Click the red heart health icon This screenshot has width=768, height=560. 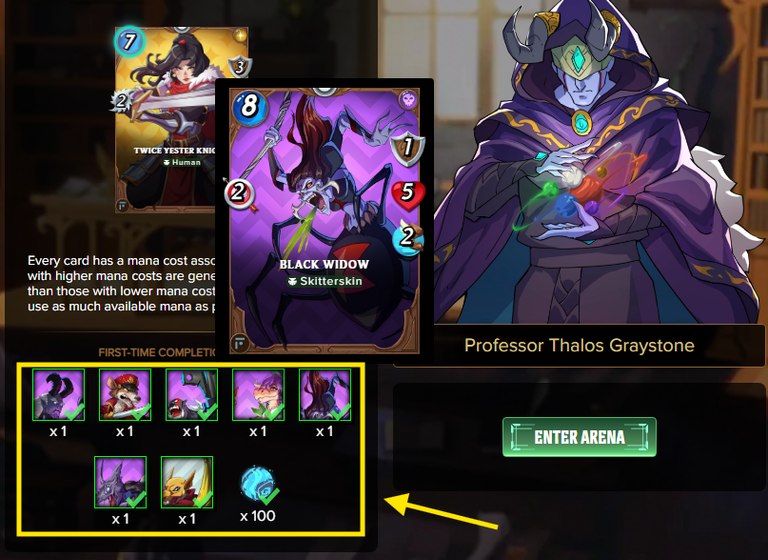point(408,194)
